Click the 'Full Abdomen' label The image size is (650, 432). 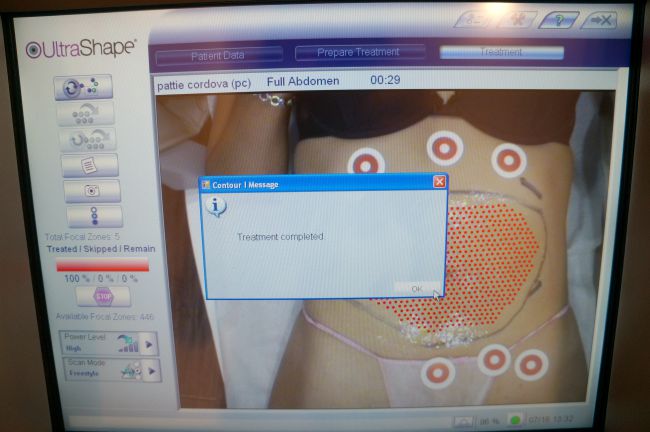[x=303, y=81]
